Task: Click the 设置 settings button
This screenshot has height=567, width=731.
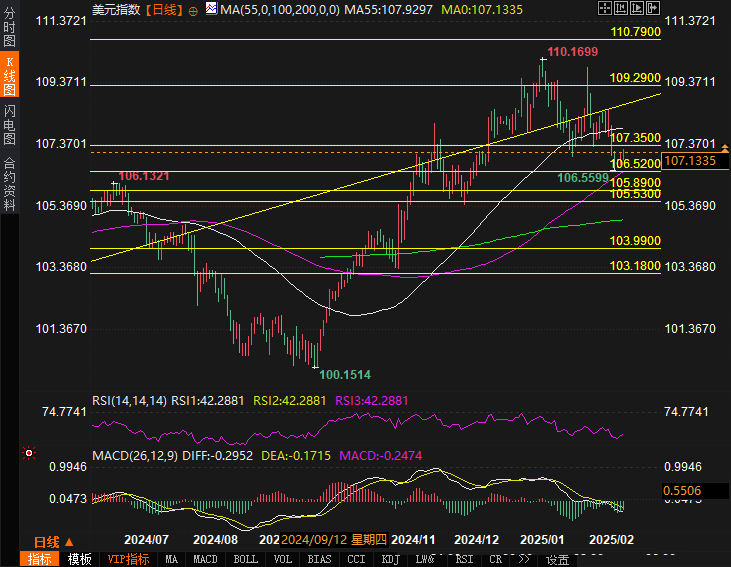Action: click(x=557, y=559)
